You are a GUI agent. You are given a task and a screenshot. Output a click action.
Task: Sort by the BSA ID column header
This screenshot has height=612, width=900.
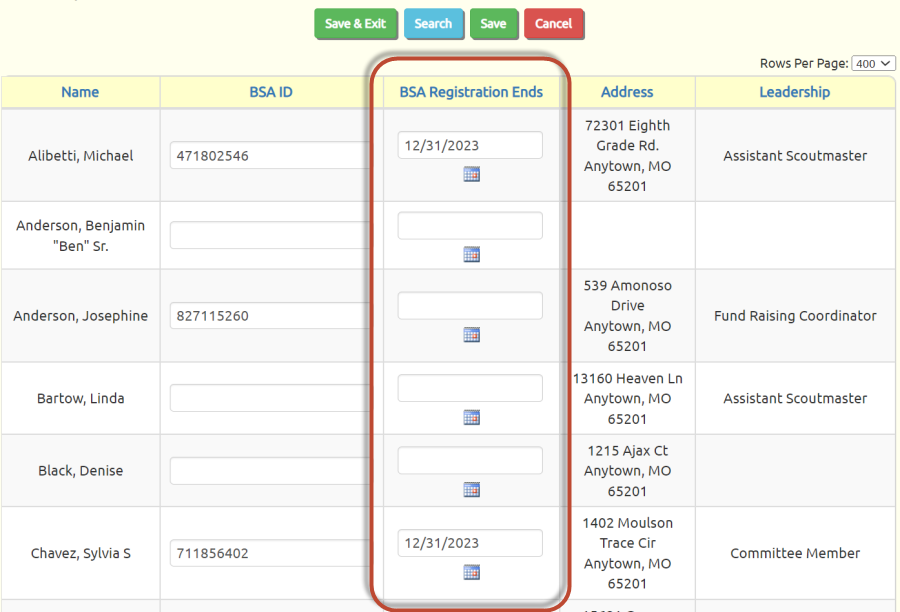[x=271, y=92]
